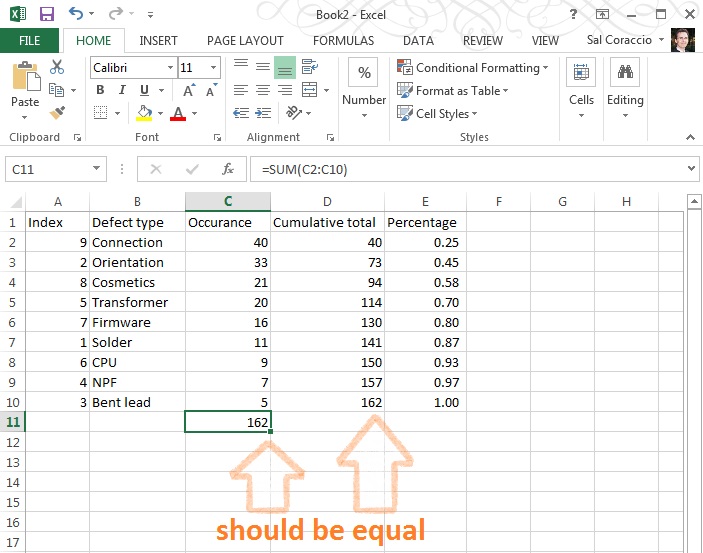This screenshot has width=703, height=553.
Task: Click the Format Painter brush icon
Action: pyautogui.click(x=57, y=112)
